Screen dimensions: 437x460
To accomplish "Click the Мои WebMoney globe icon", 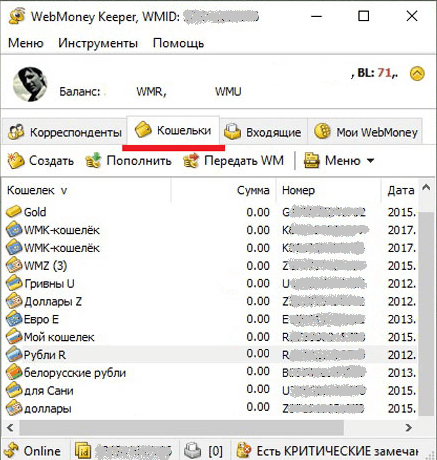I will click(322, 131).
